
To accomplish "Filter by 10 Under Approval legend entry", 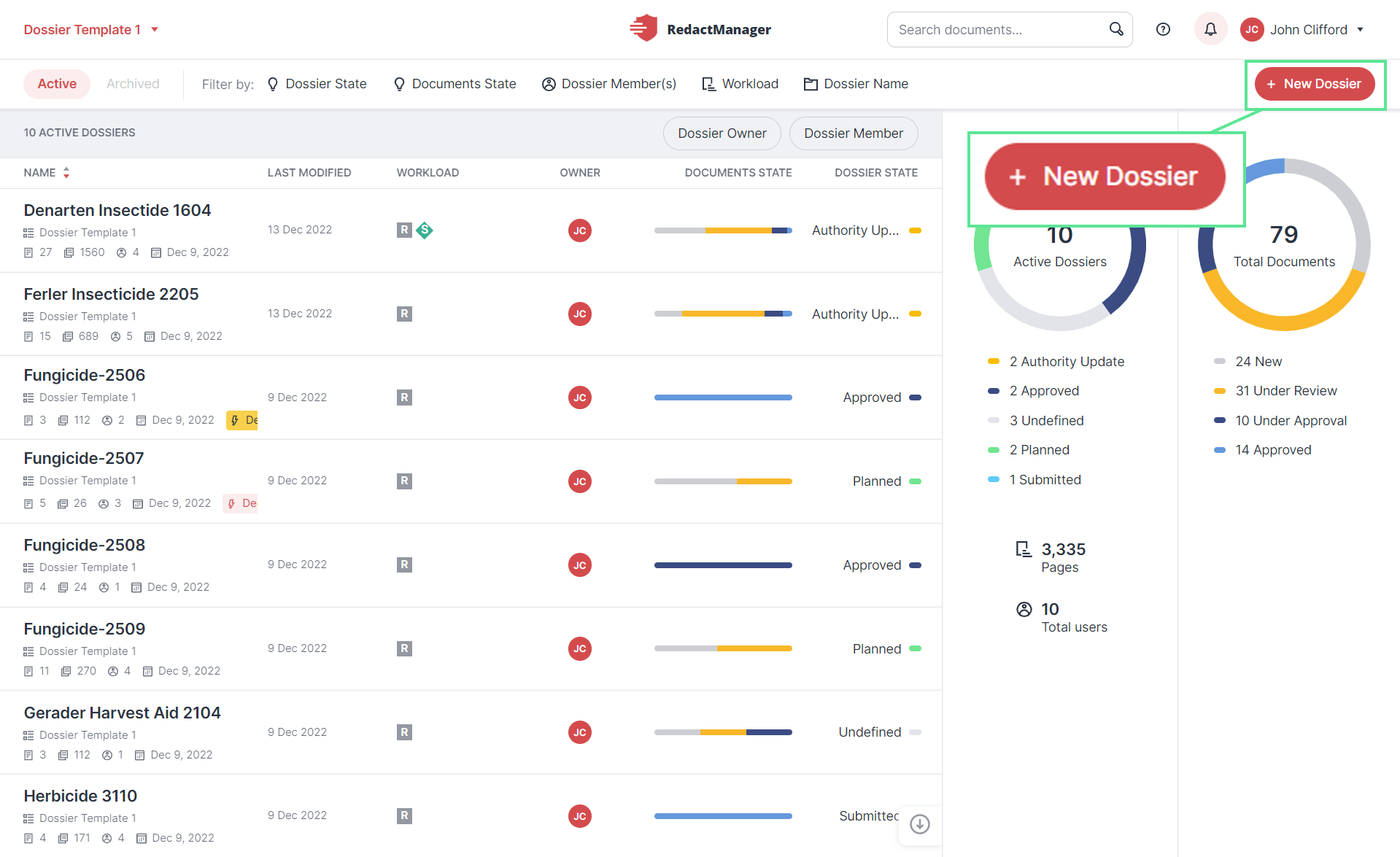I will 1280,421.
